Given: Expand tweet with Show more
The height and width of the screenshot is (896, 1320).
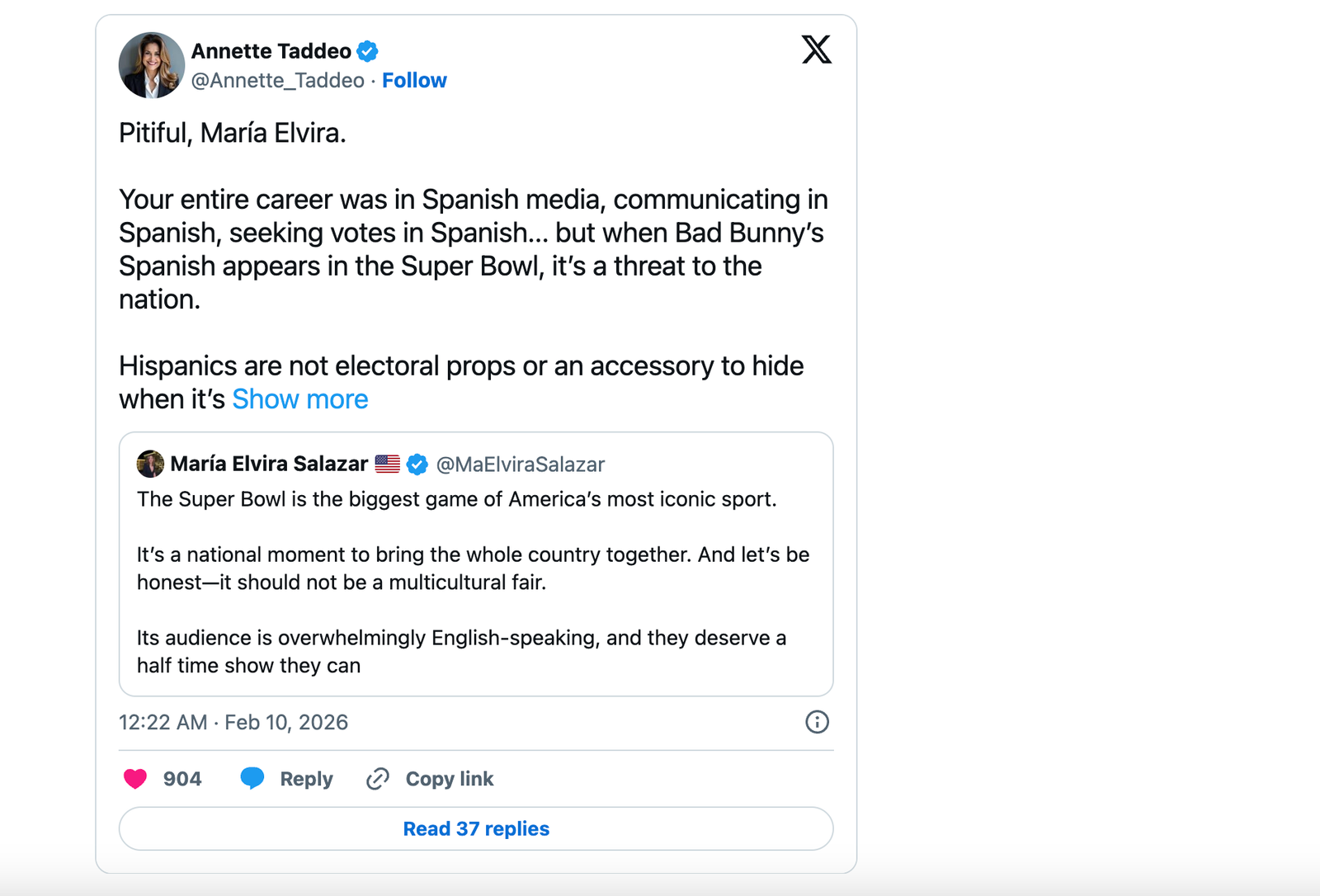Looking at the screenshot, I should (300, 399).
